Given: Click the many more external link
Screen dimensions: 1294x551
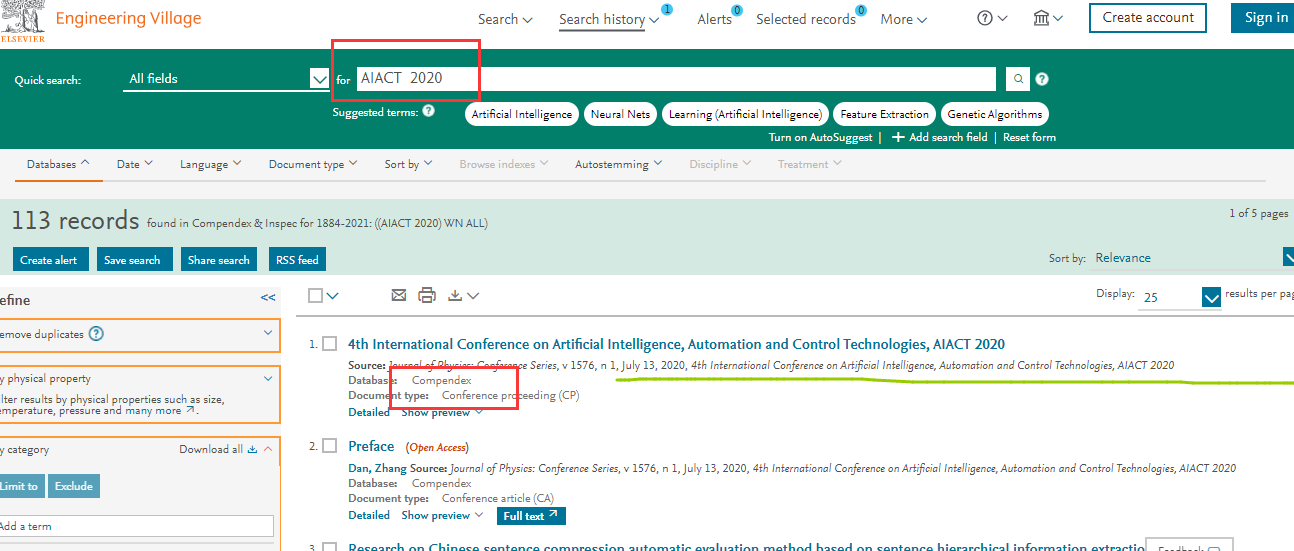Looking at the screenshot, I should click(160, 410).
